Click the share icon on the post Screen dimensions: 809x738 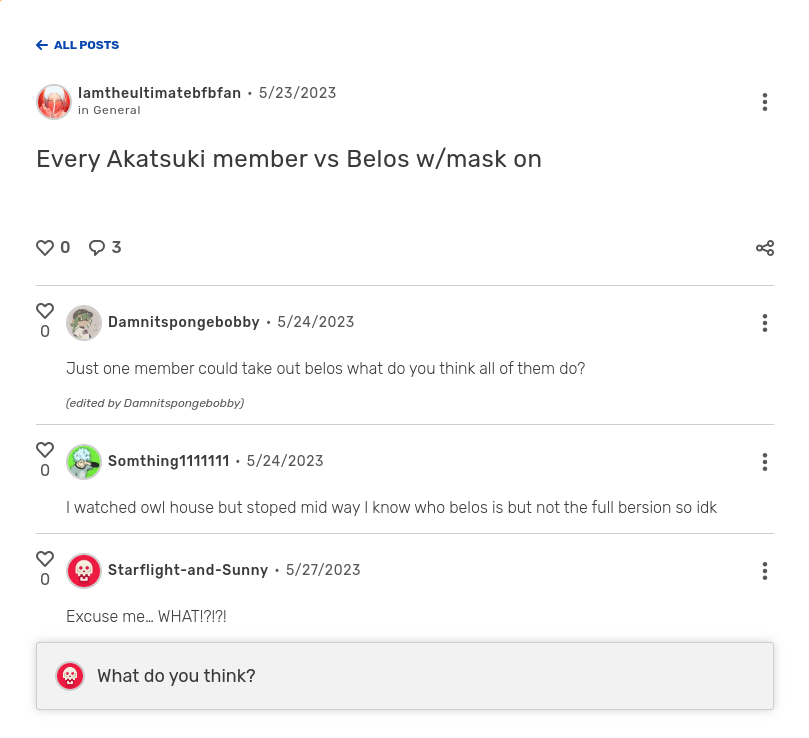click(765, 248)
